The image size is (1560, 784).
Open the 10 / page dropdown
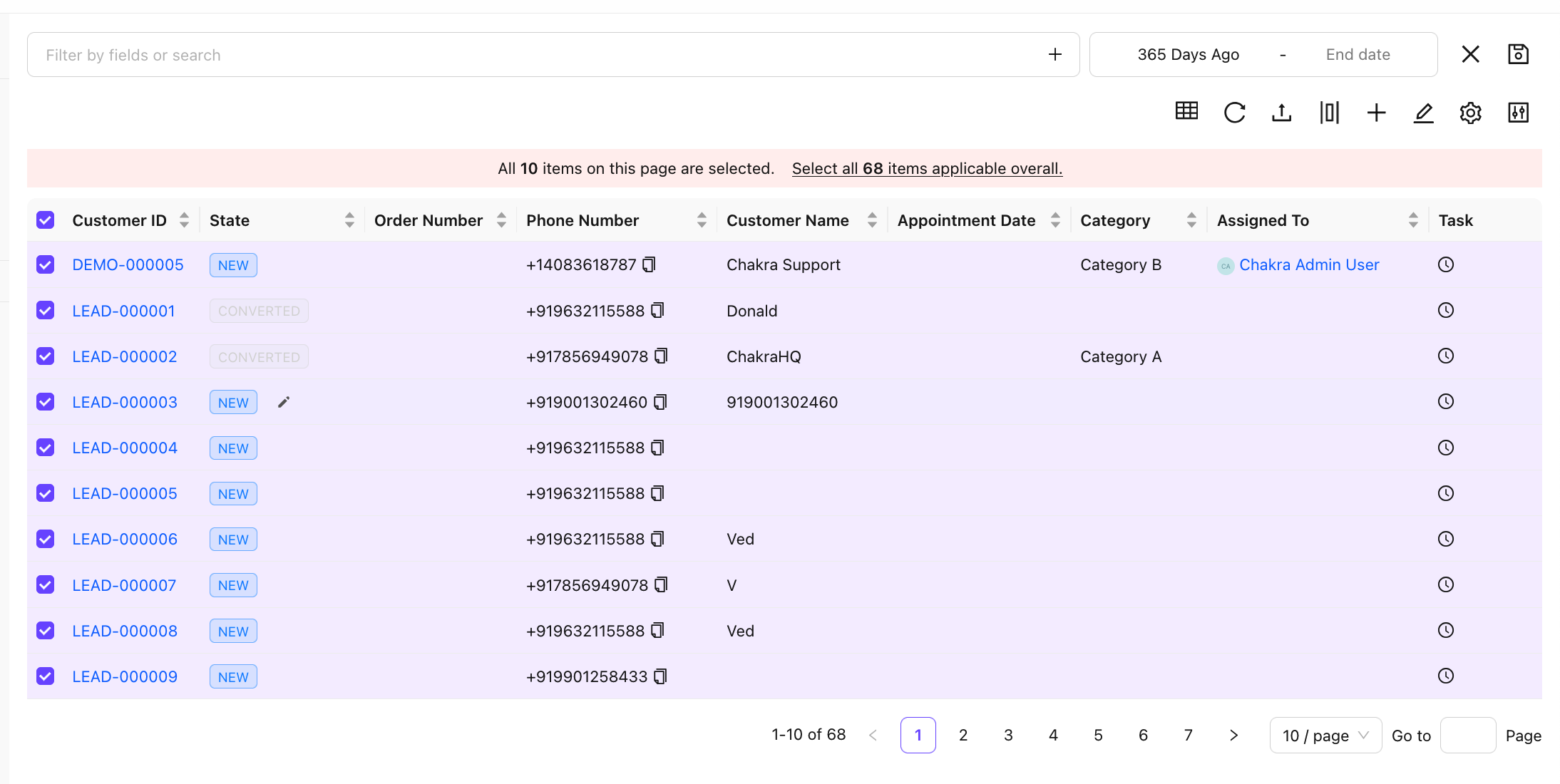click(1325, 735)
